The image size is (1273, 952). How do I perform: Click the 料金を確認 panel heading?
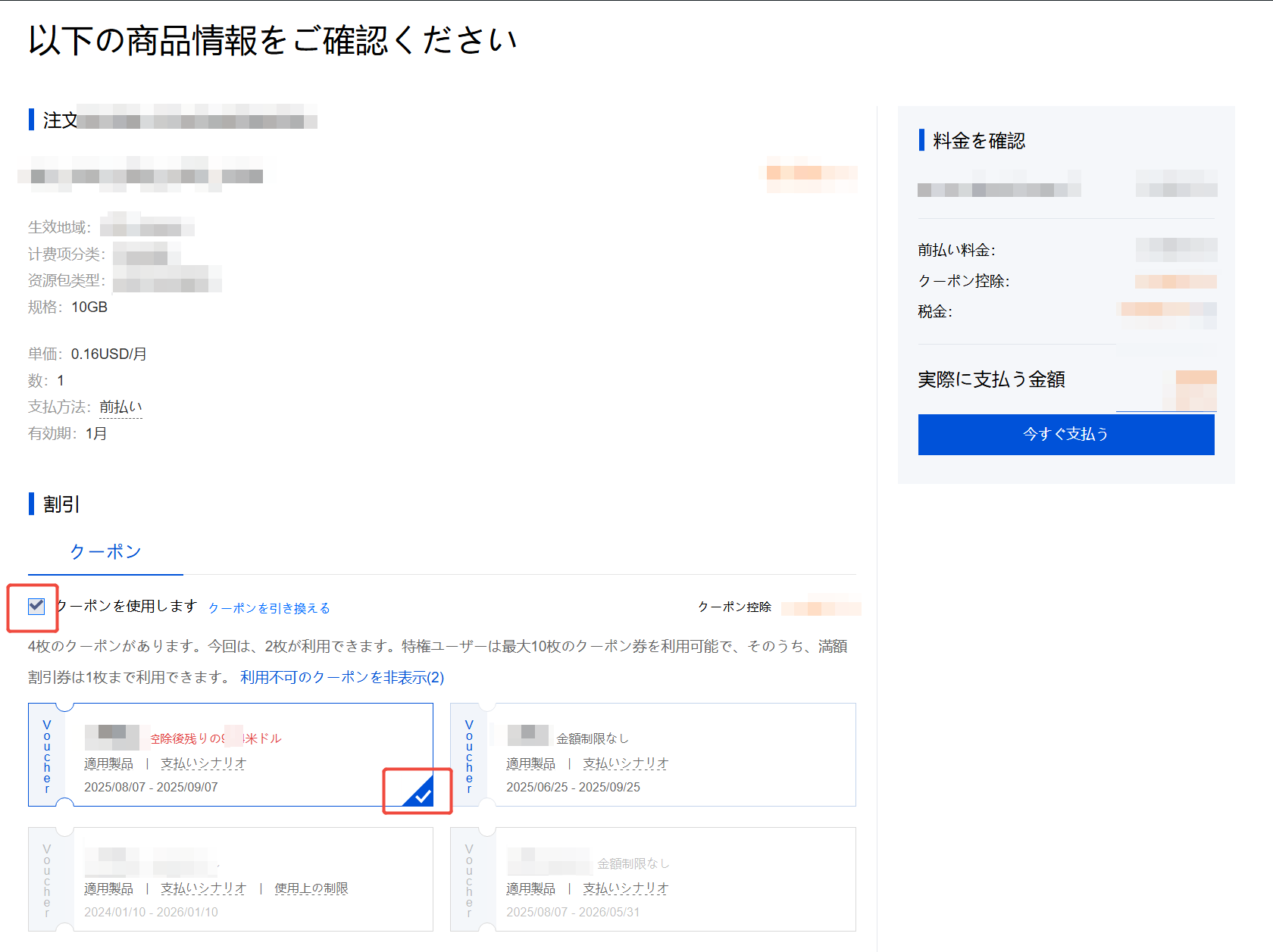point(979,141)
